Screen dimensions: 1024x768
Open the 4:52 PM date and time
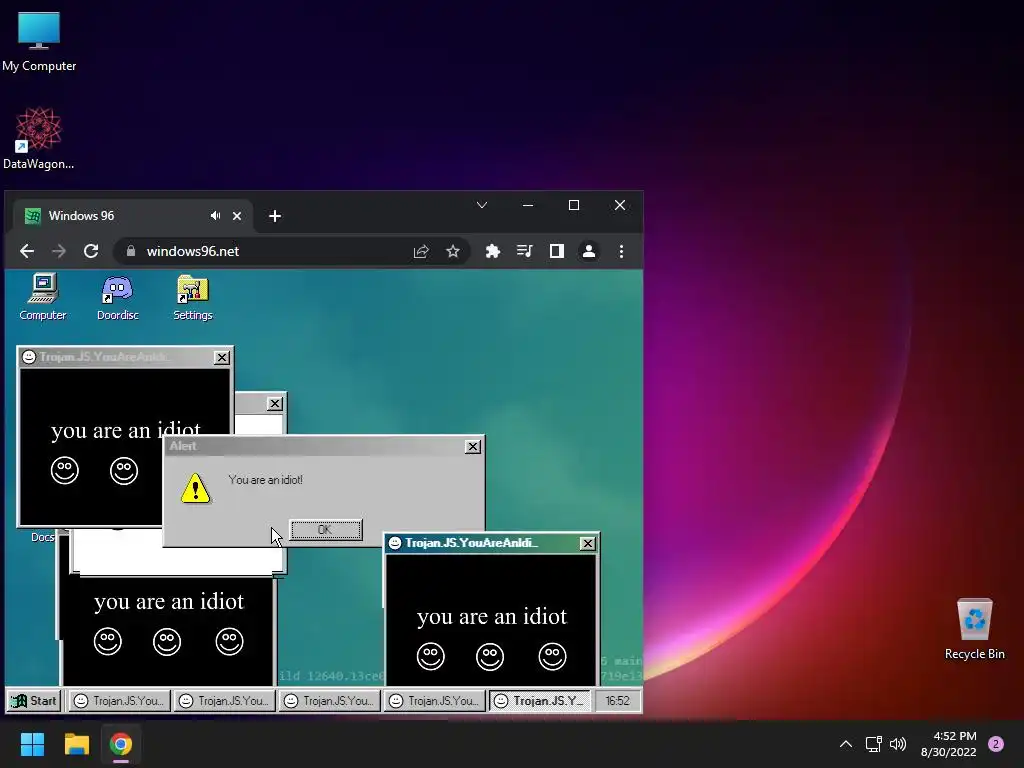(x=949, y=744)
